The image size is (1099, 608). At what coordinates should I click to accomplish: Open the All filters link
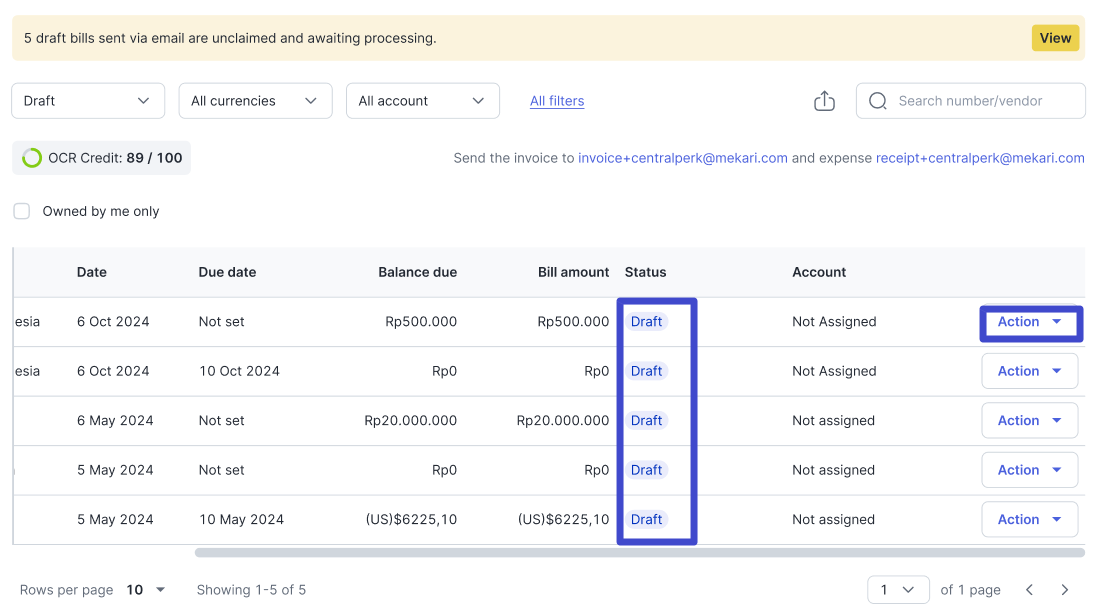pos(557,101)
